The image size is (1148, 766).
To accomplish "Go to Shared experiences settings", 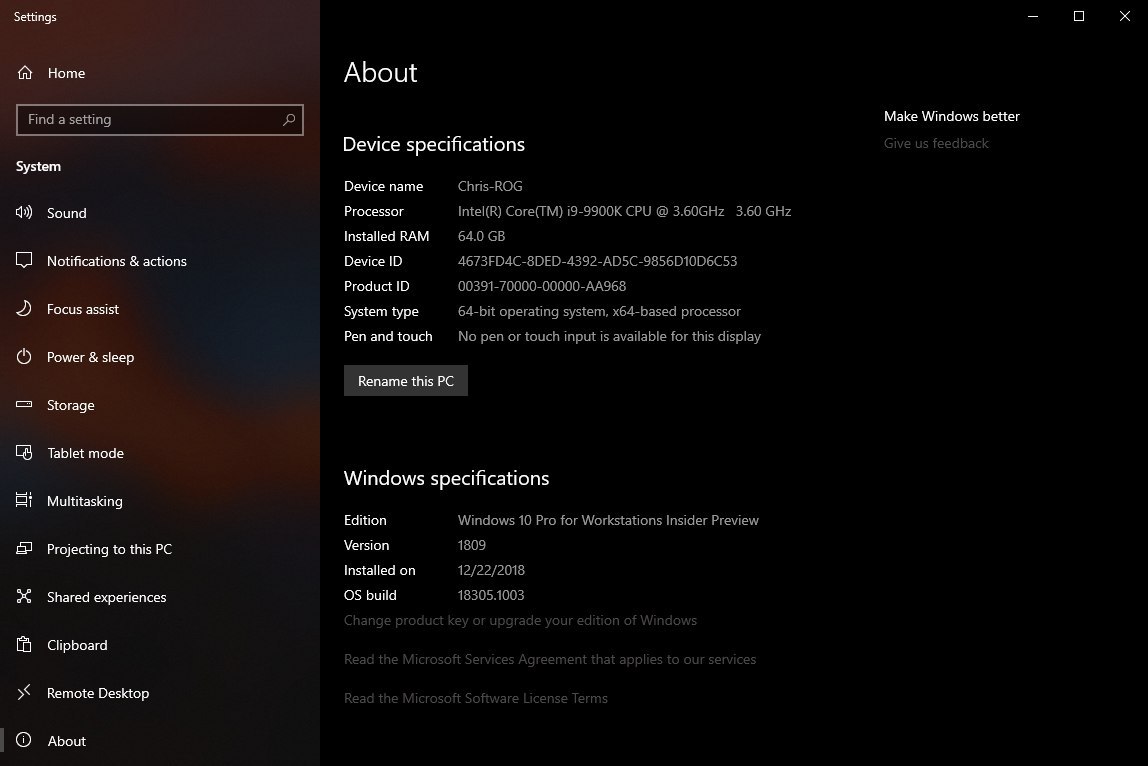I will (x=106, y=597).
